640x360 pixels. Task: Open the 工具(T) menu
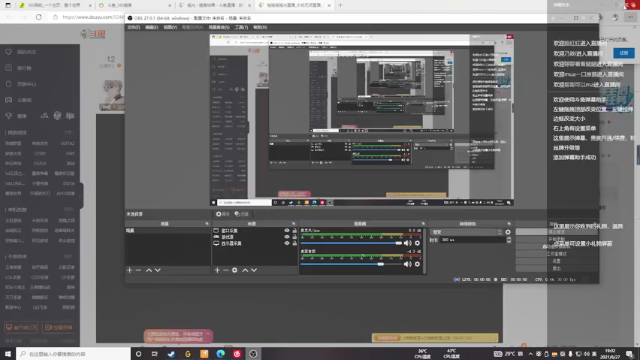[241, 27]
